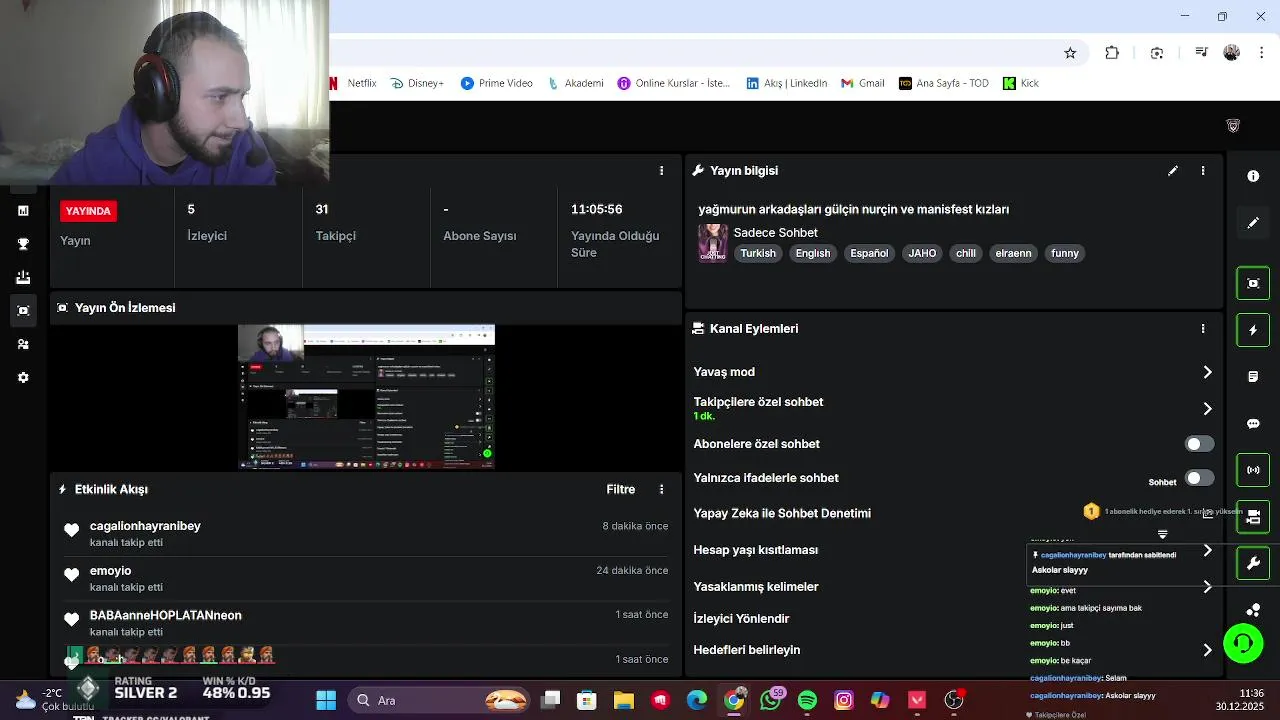Toggle the stream preview panel icon in right sidebar
Viewport: 1280px width, 720px height.
pos(1253,283)
